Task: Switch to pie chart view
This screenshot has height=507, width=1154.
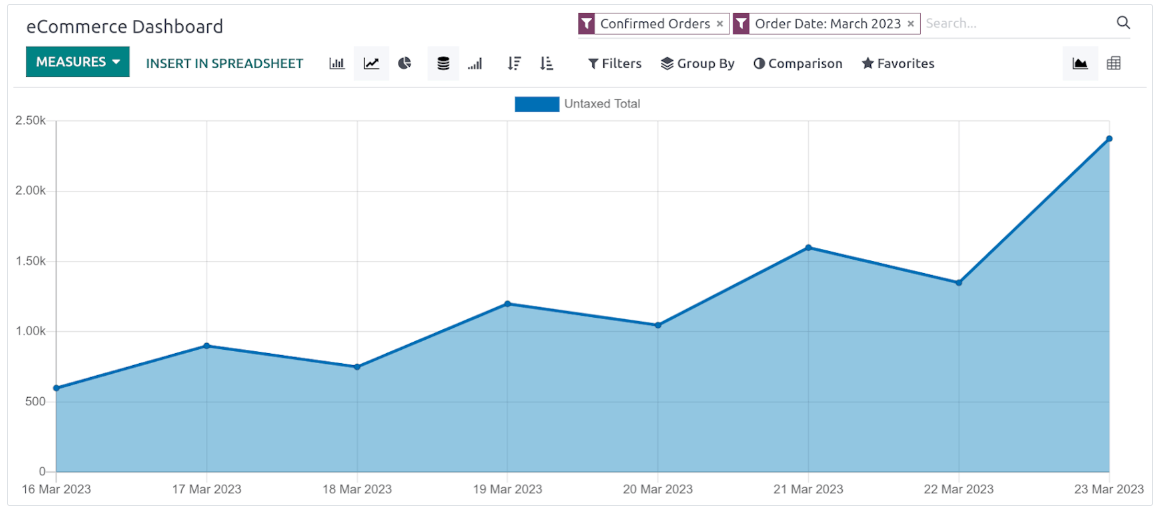Action: [405, 63]
